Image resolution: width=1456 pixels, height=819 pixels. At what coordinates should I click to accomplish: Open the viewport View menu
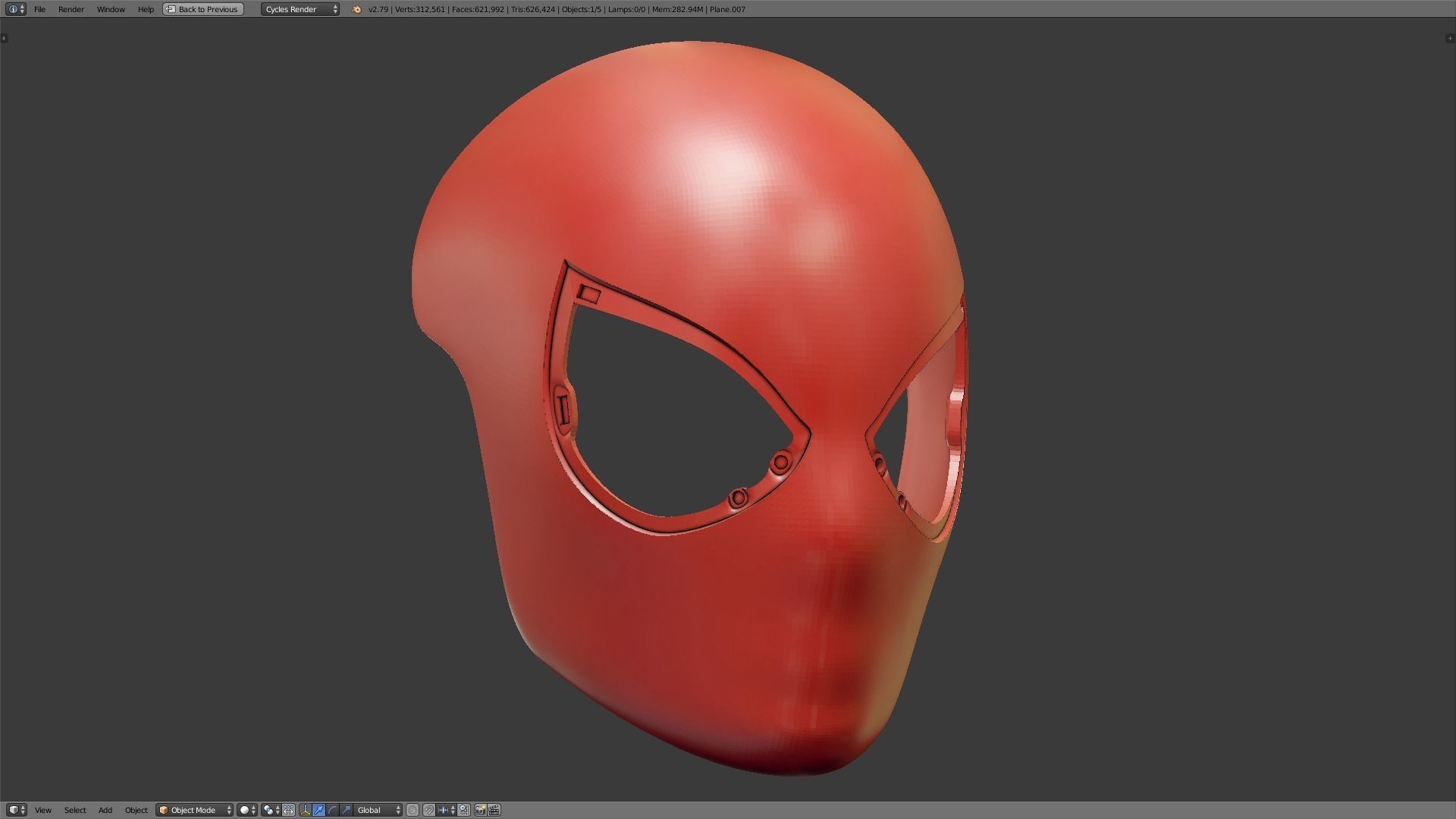click(x=43, y=810)
